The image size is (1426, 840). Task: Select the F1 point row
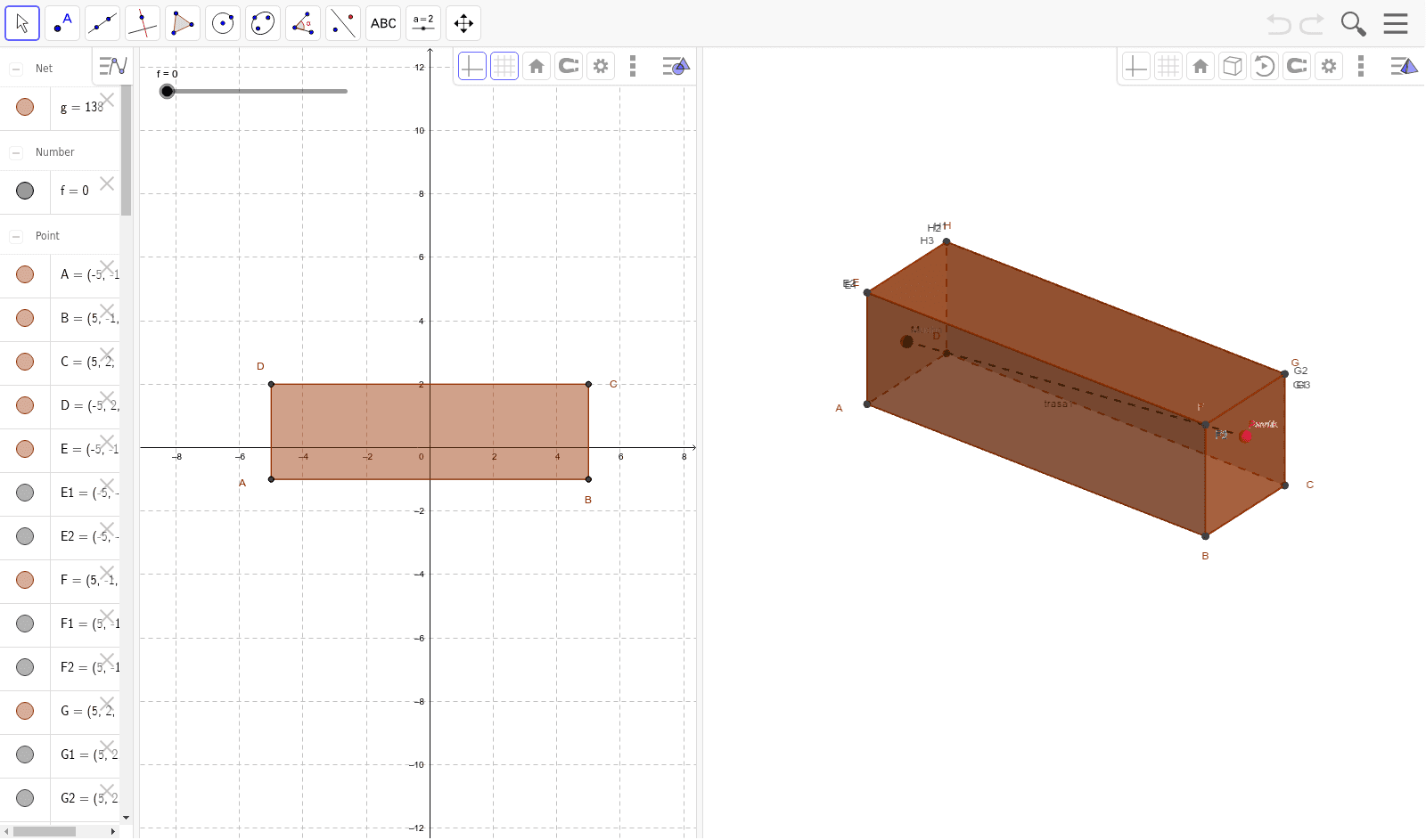(x=60, y=624)
